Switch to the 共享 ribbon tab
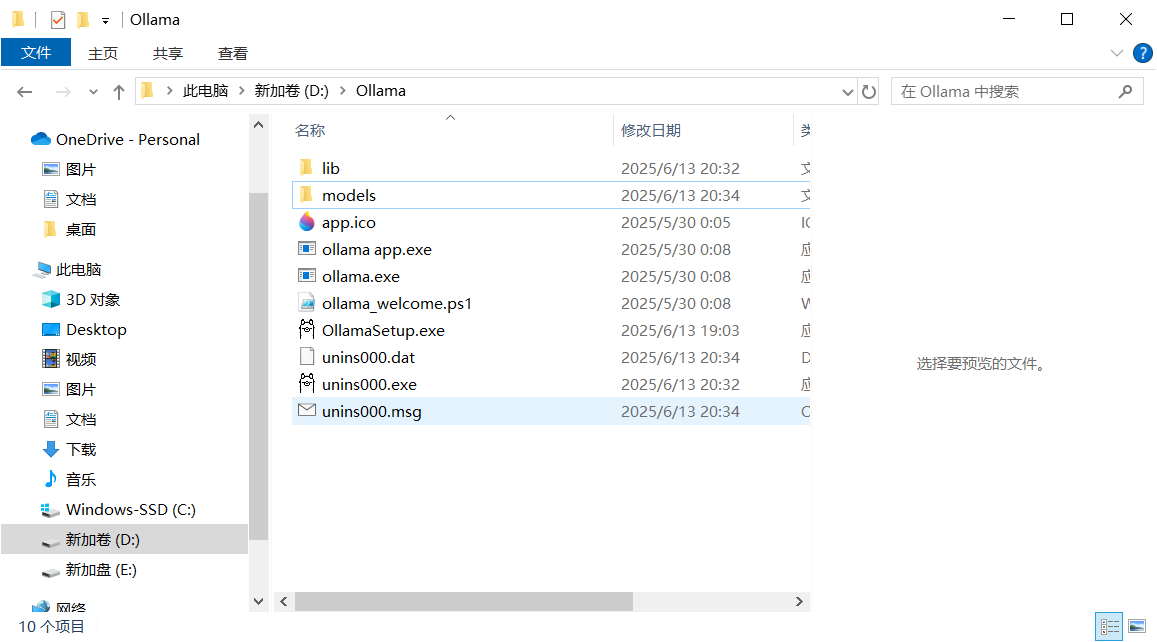 [x=167, y=54]
